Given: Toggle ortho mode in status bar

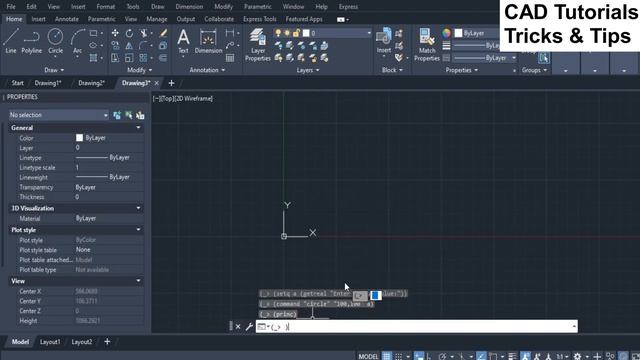Looking at the screenshot, I should click(429, 356).
